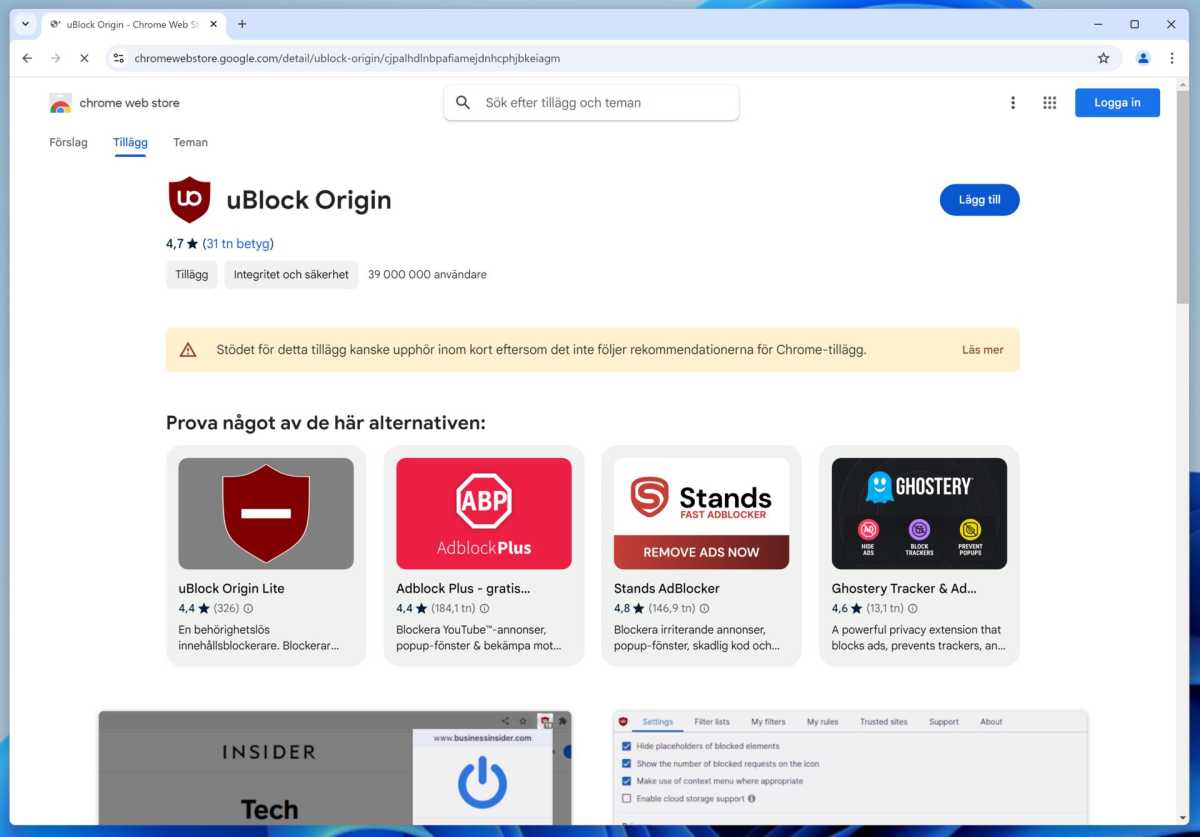Click the bookmark star in the address bar
This screenshot has height=837, width=1200.
pos(1103,58)
